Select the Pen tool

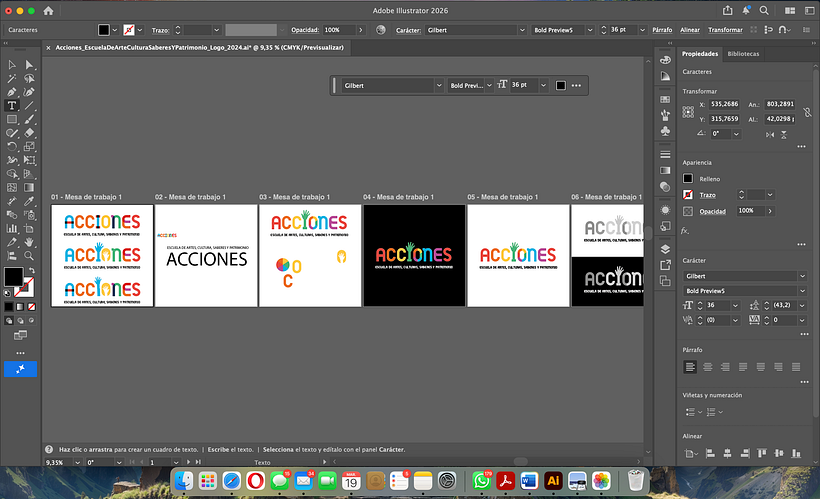point(12,92)
